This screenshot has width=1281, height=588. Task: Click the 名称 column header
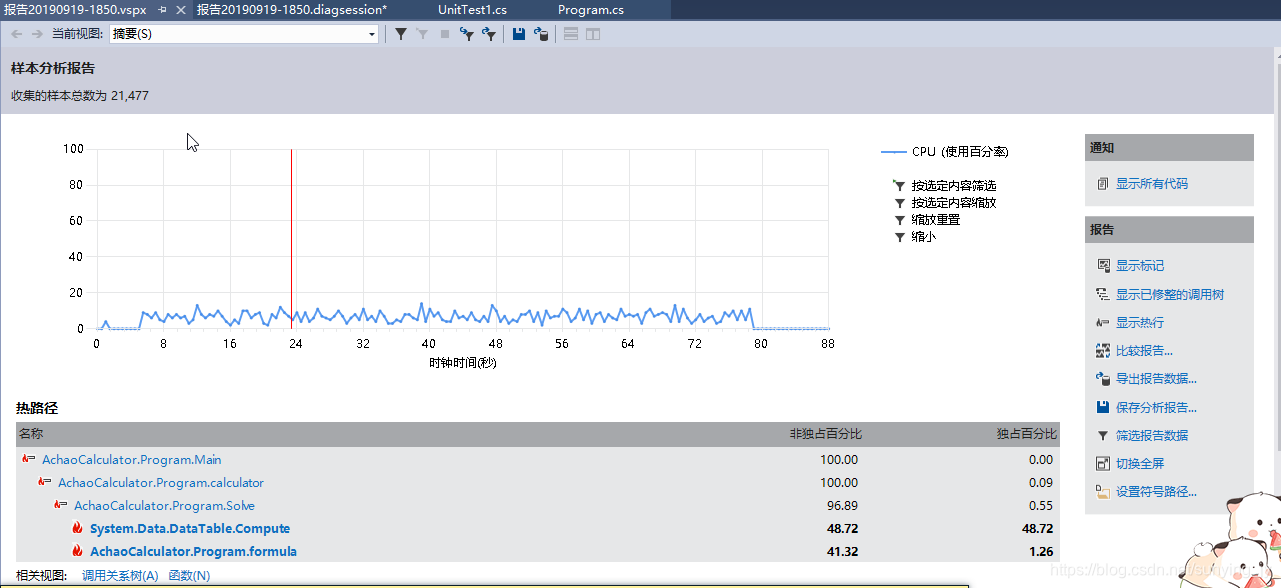pyautogui.click(x=31, y=434)
